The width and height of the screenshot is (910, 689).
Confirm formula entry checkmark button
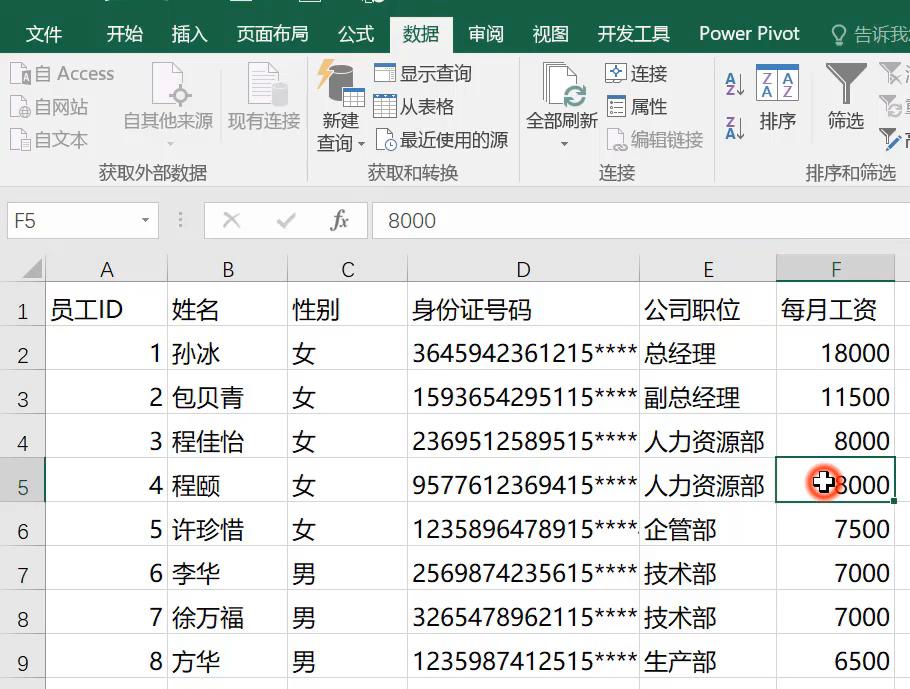pyautogui.click(x=286, y=221)
